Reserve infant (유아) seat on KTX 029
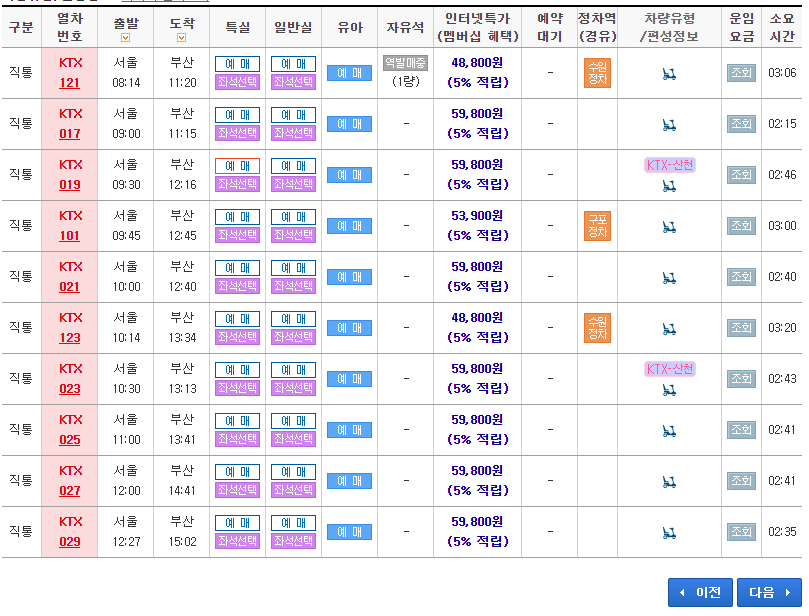 click(349, 532)
